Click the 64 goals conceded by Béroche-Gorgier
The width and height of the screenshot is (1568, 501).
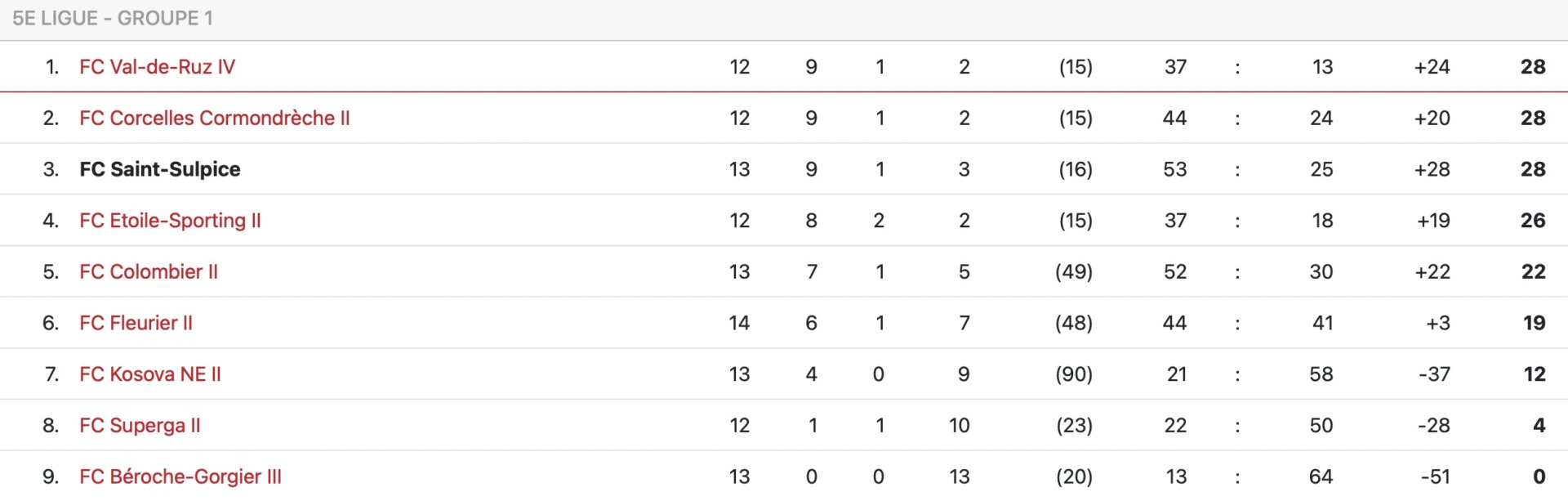point(1321,477)
